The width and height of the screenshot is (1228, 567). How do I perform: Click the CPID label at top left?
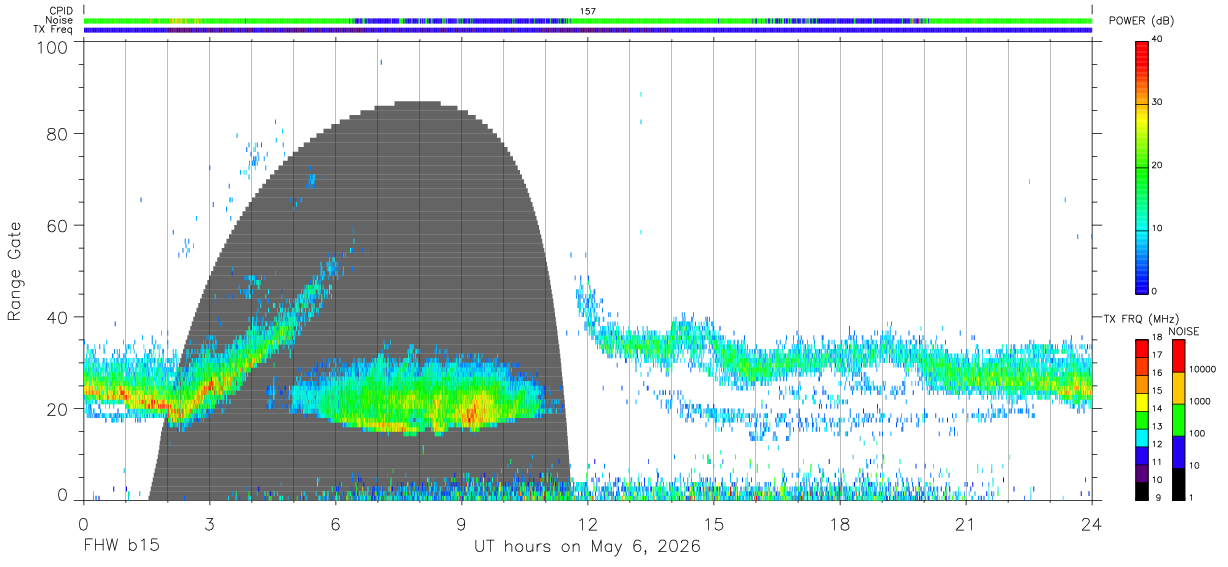click(61, 11)
